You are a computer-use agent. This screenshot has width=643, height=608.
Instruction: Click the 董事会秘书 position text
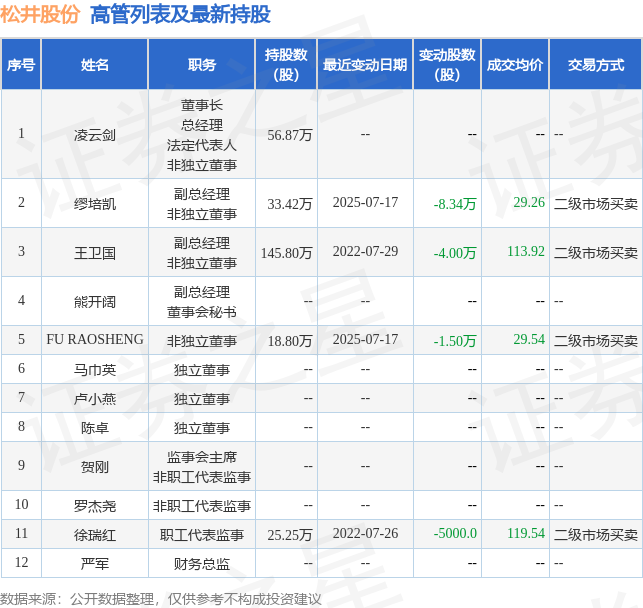pyautogui.click(x=202, y=312)
